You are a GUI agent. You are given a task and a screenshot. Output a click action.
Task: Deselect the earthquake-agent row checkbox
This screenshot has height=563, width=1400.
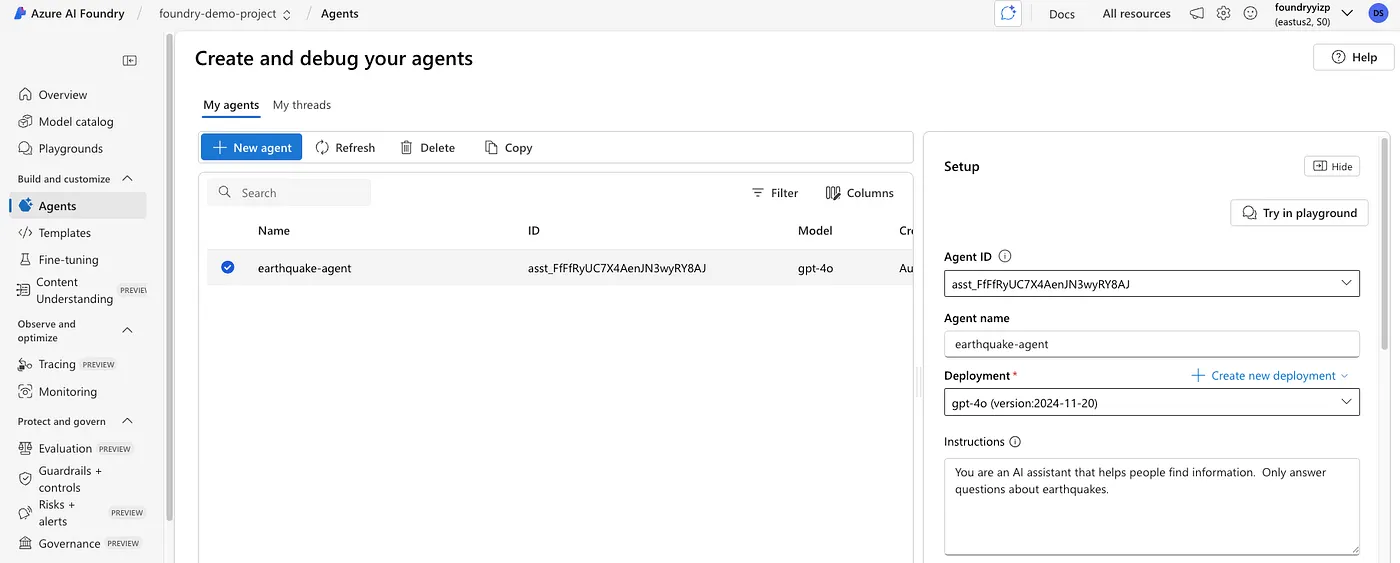point(228,268)
